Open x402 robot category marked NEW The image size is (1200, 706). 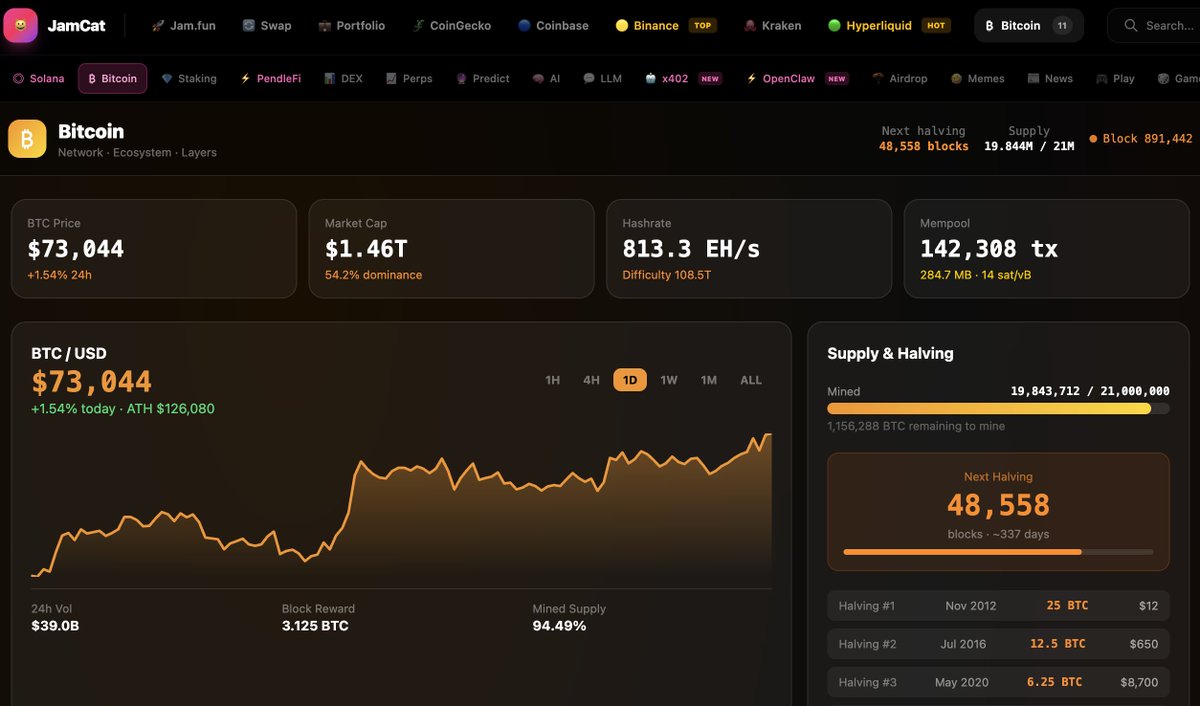click(683, 78)
